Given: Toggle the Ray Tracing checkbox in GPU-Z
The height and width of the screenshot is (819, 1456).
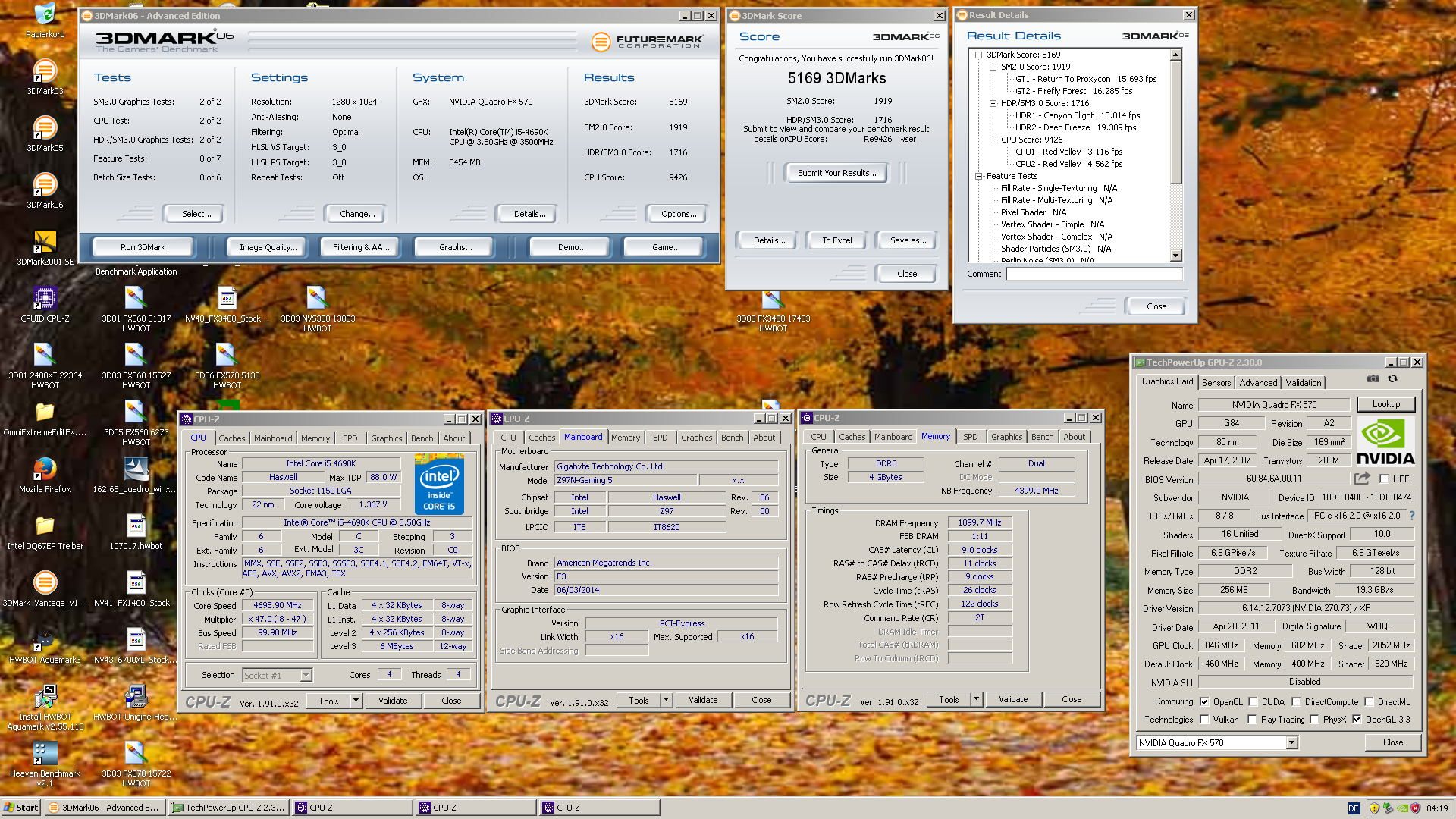Looking at the screenshot, I should 1253,720.
